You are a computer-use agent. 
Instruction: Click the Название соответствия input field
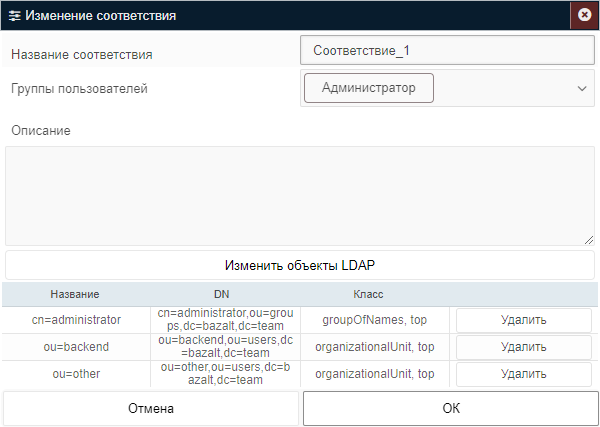point(447,50)
